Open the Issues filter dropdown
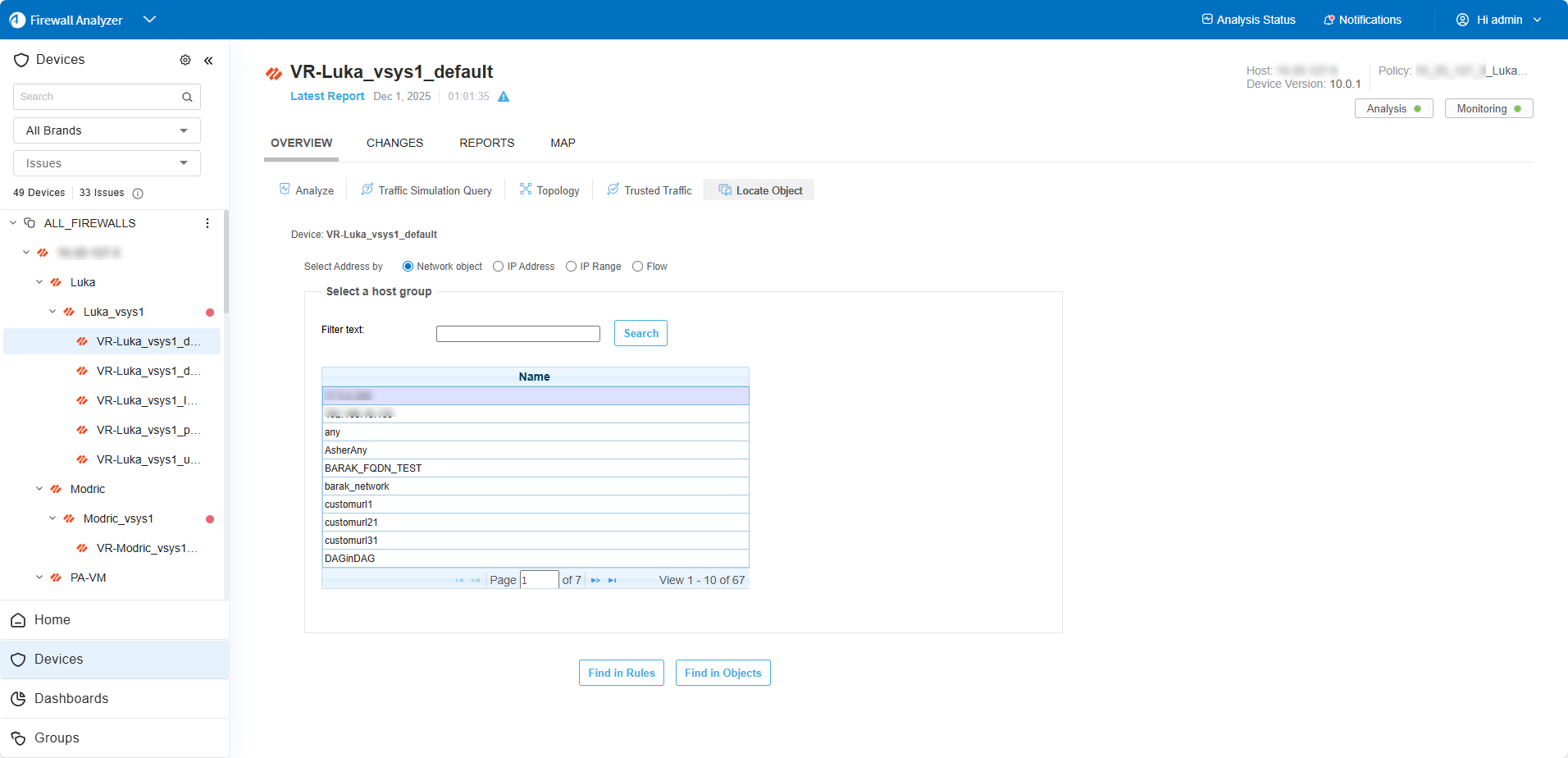Viewport: 1568px width, 758px height. [107, 163]
